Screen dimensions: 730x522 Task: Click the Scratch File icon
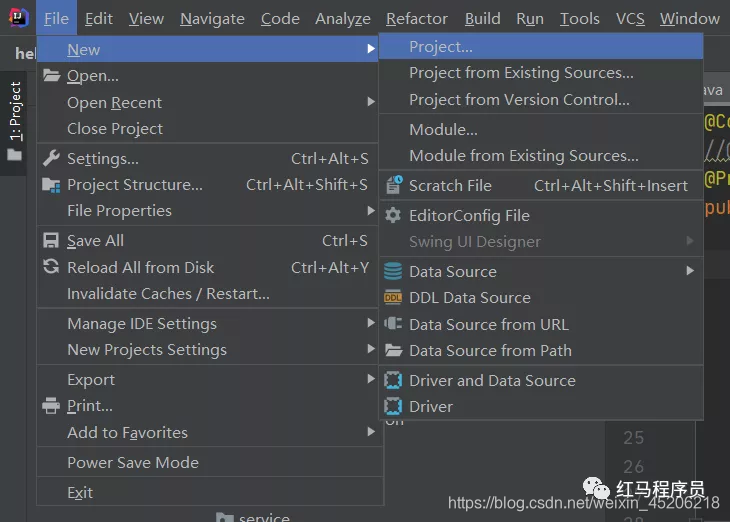pos(393,186)
